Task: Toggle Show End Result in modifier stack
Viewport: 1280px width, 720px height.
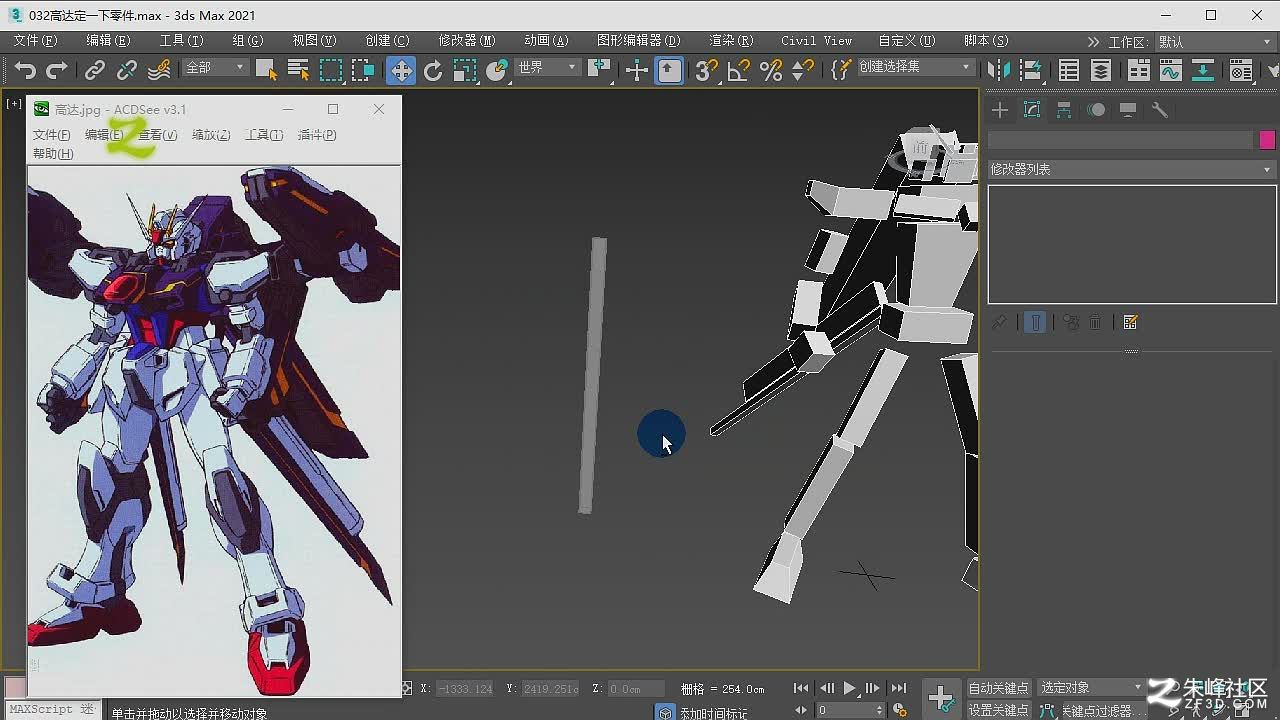Action: pyautogui.click(x=1035, y=322)
